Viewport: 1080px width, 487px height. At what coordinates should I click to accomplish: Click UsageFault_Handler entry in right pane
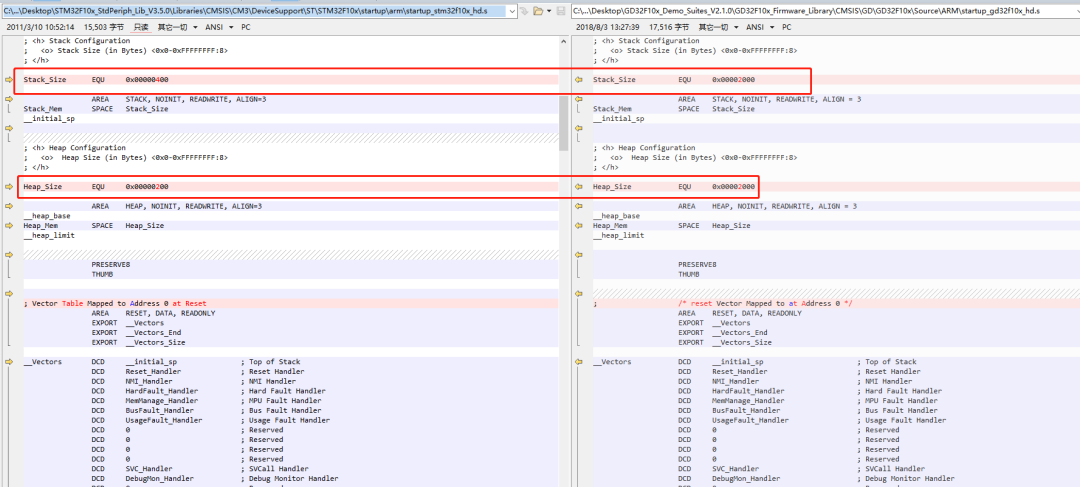tap(750, 419)
